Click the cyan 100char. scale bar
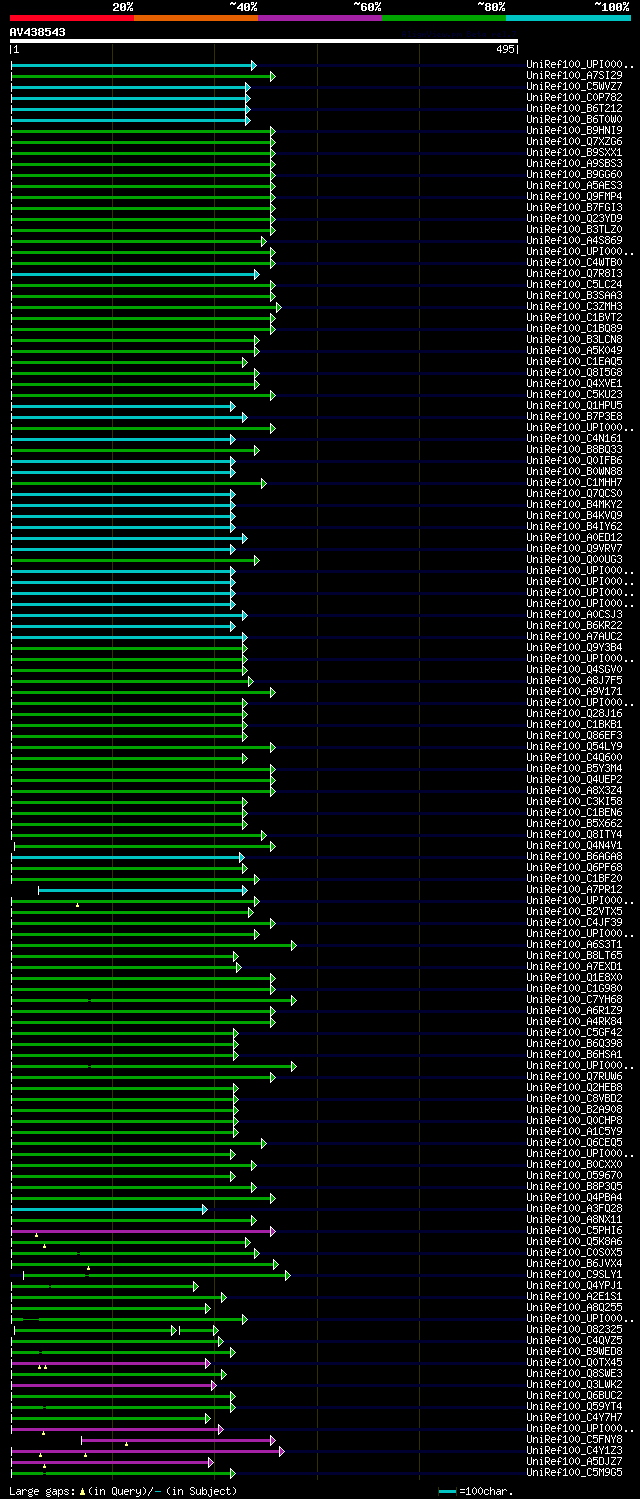Viewport: 640px width, 1499px height. 448,1491
